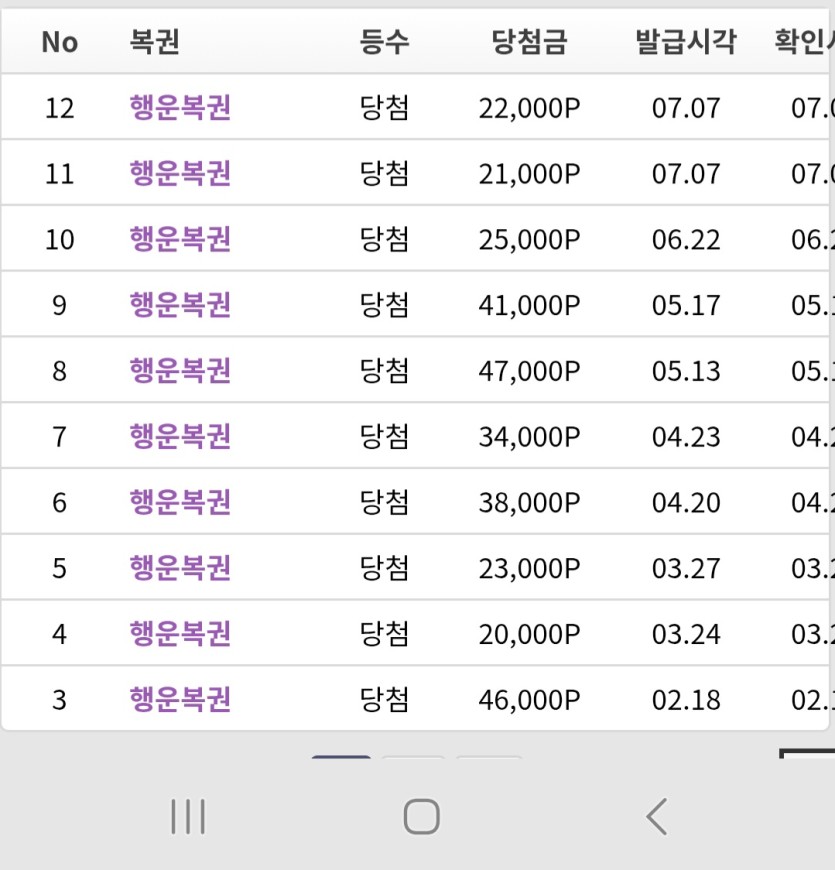Click the 47,000P prize amount

[x=529, y=371]
